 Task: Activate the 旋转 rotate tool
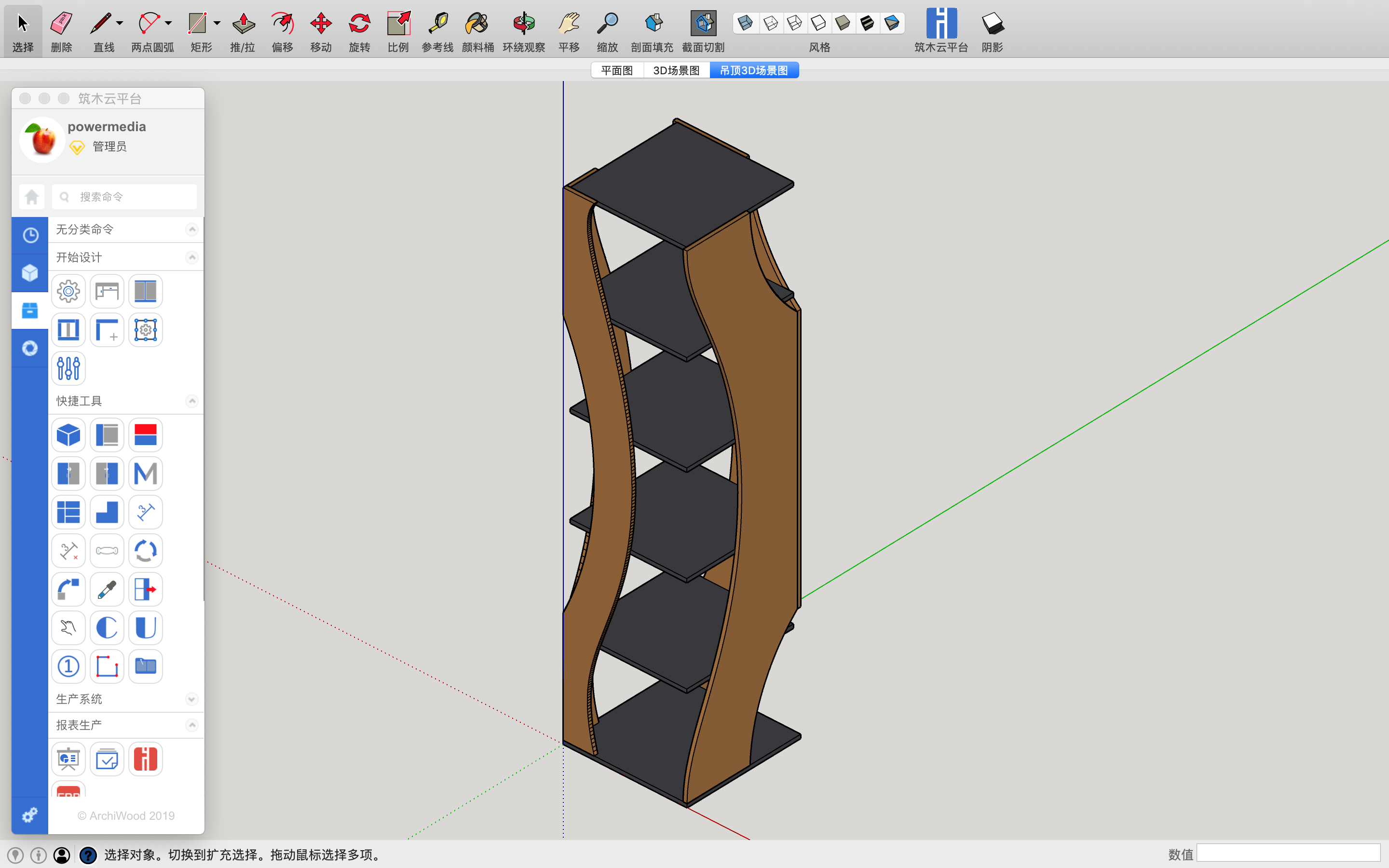click(359, 30)
